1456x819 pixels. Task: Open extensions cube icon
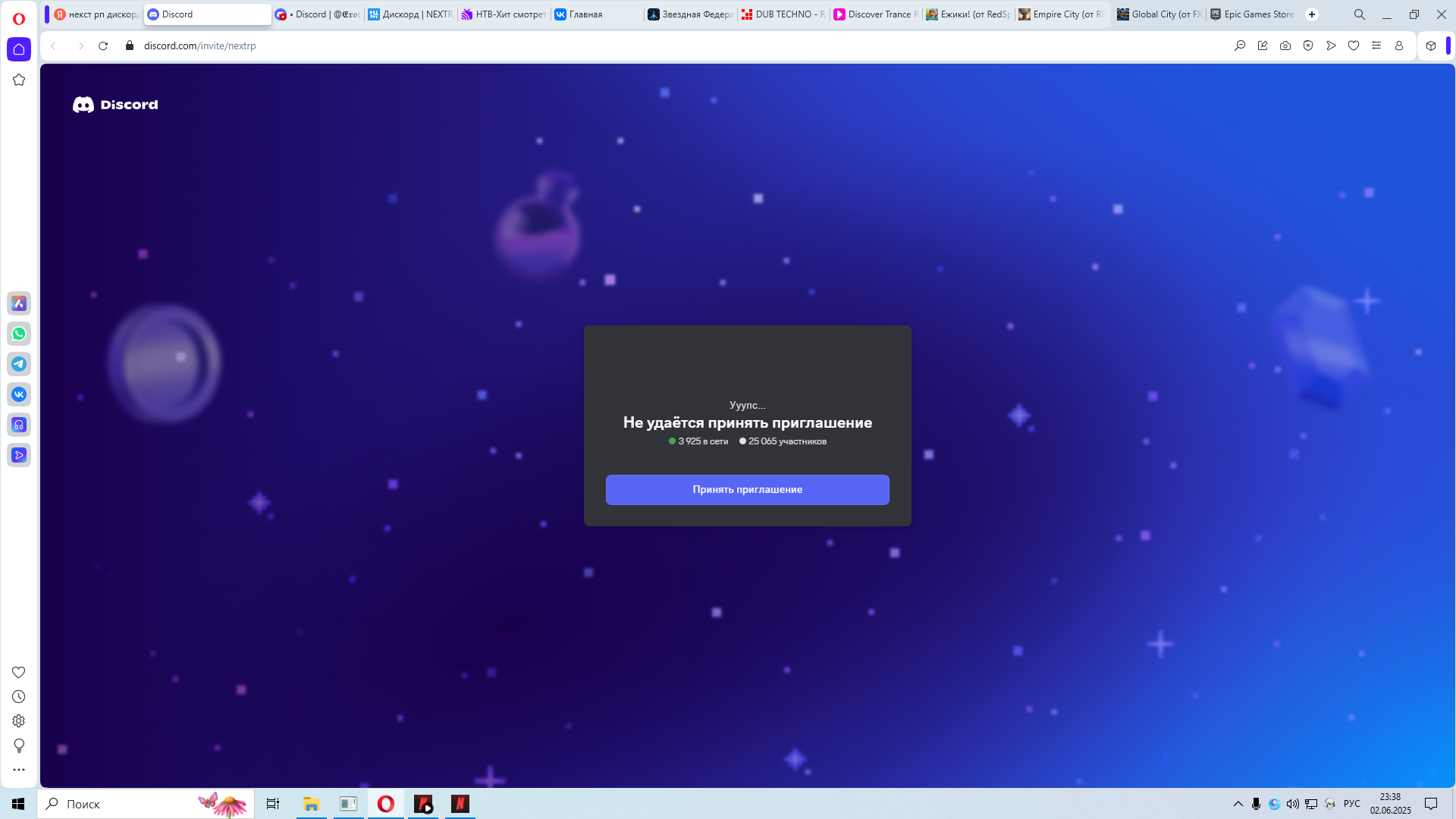(1431, 45)
